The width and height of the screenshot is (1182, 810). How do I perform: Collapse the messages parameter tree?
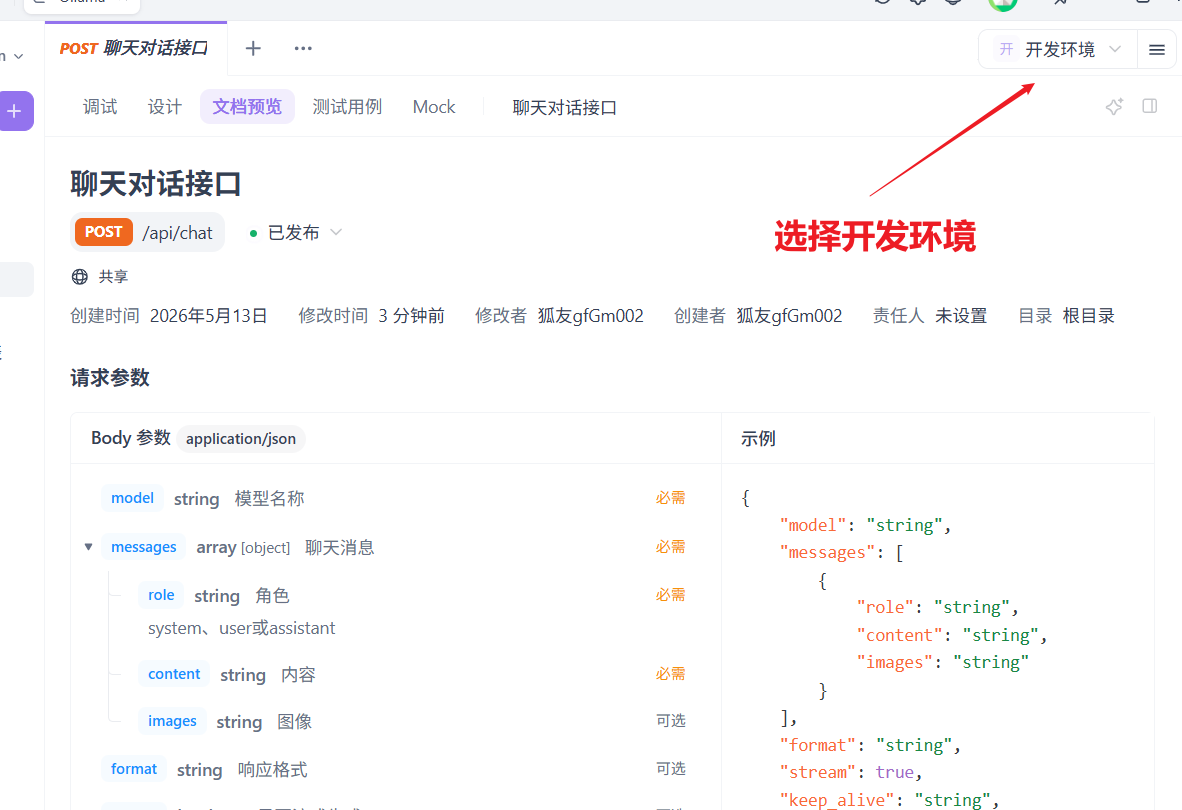click(88, 547)
